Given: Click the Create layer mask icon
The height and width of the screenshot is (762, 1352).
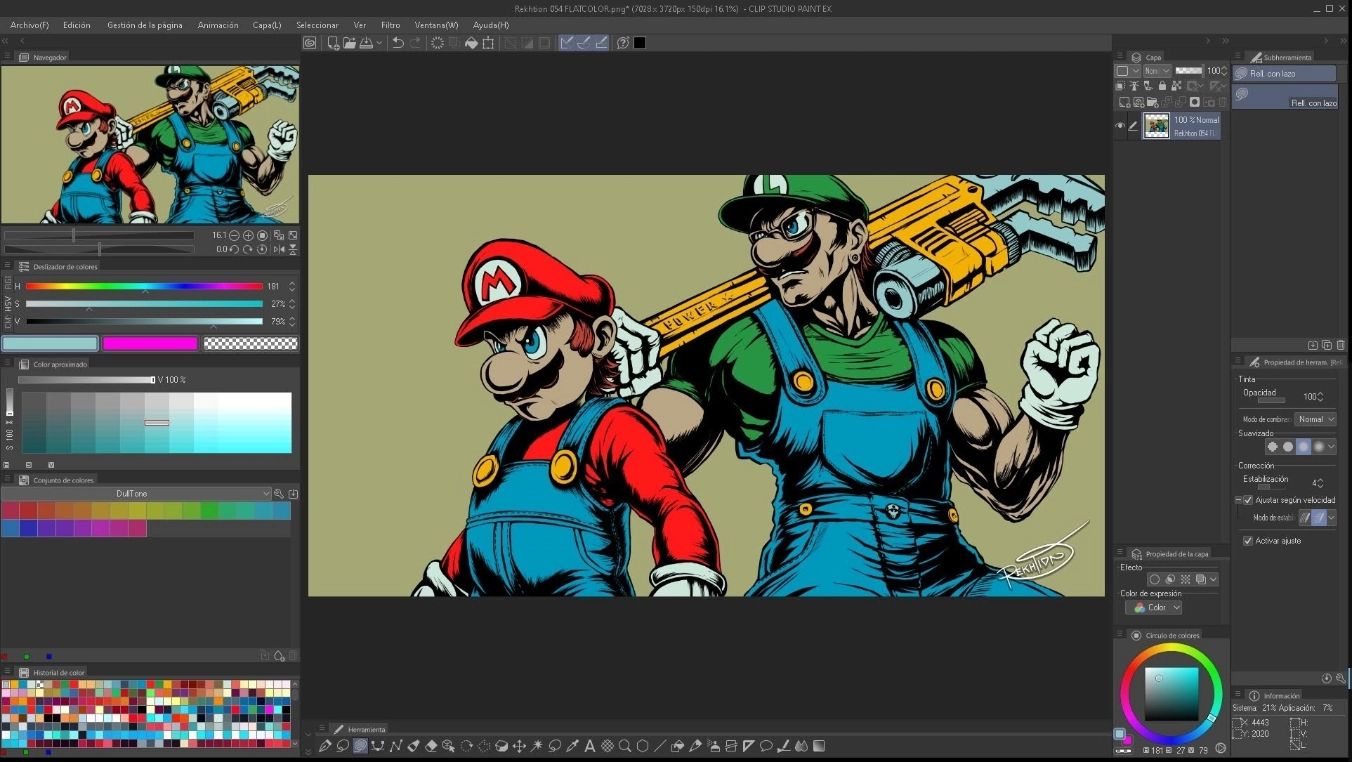Looking at the screenshot, I should [1194, 102].
